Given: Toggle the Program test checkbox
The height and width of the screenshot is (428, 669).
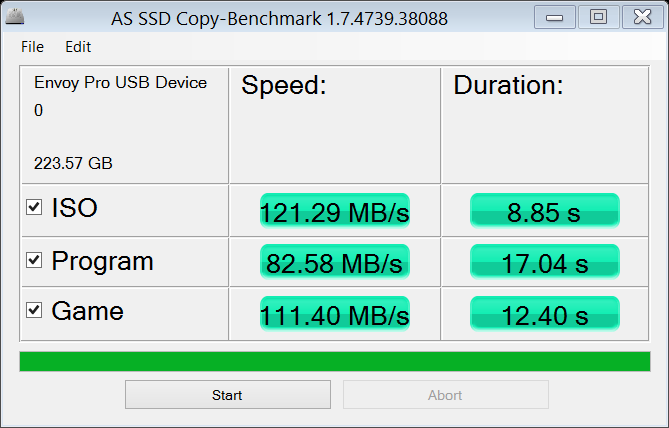Looking at the screenshot, I should (x=34, y=260).
